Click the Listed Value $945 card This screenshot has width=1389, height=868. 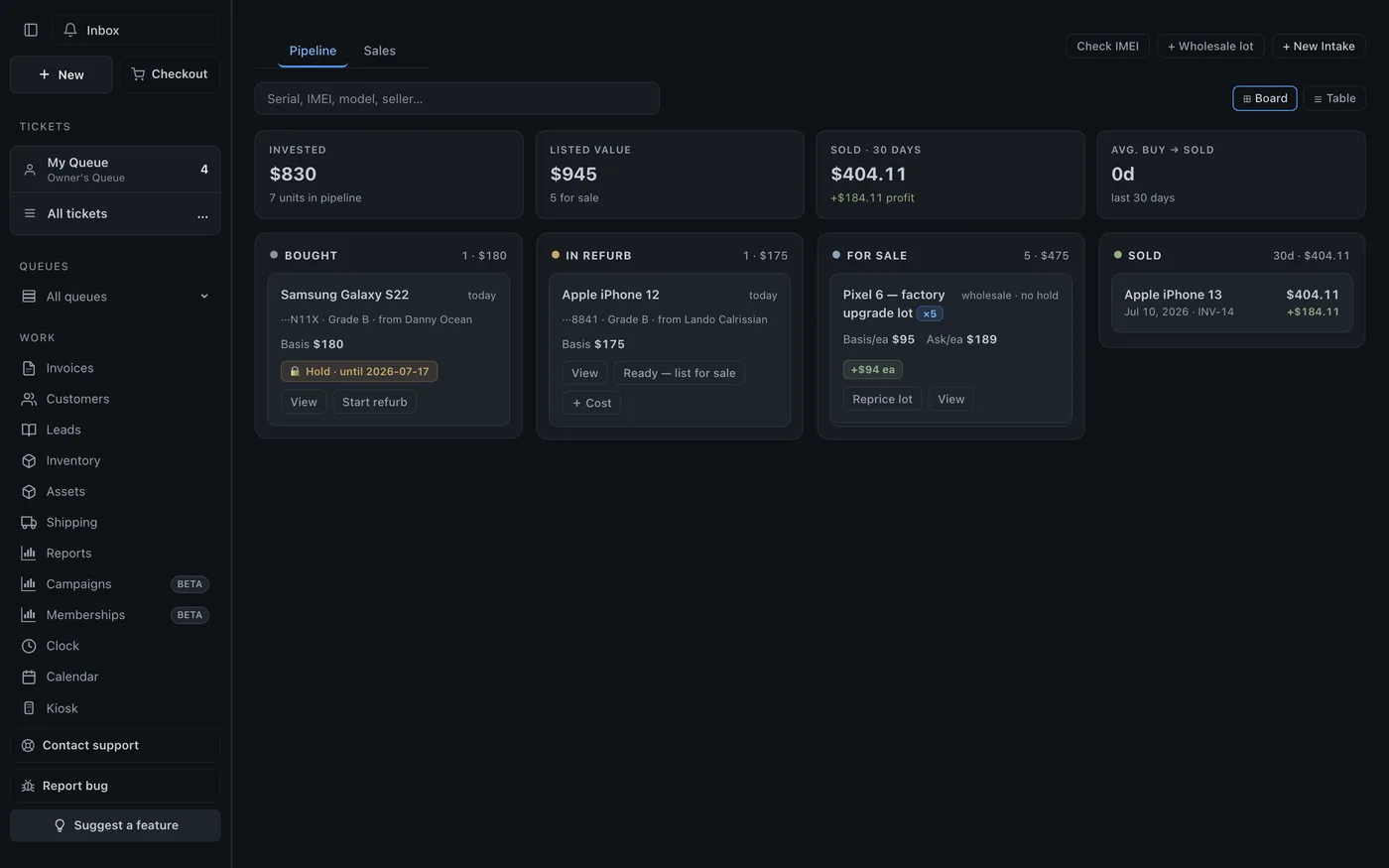[670, 175]
